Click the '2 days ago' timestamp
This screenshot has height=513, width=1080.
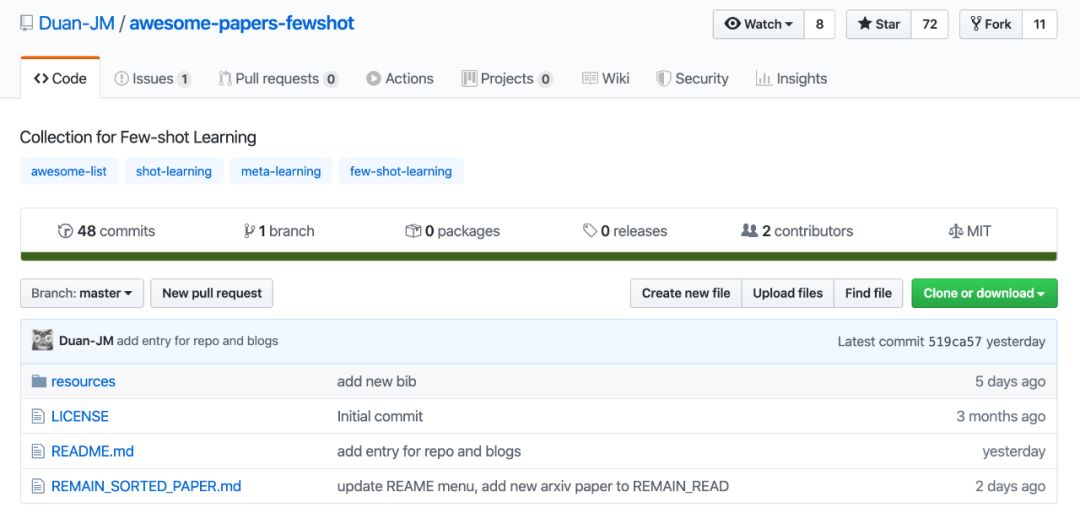click(1010, 486)
